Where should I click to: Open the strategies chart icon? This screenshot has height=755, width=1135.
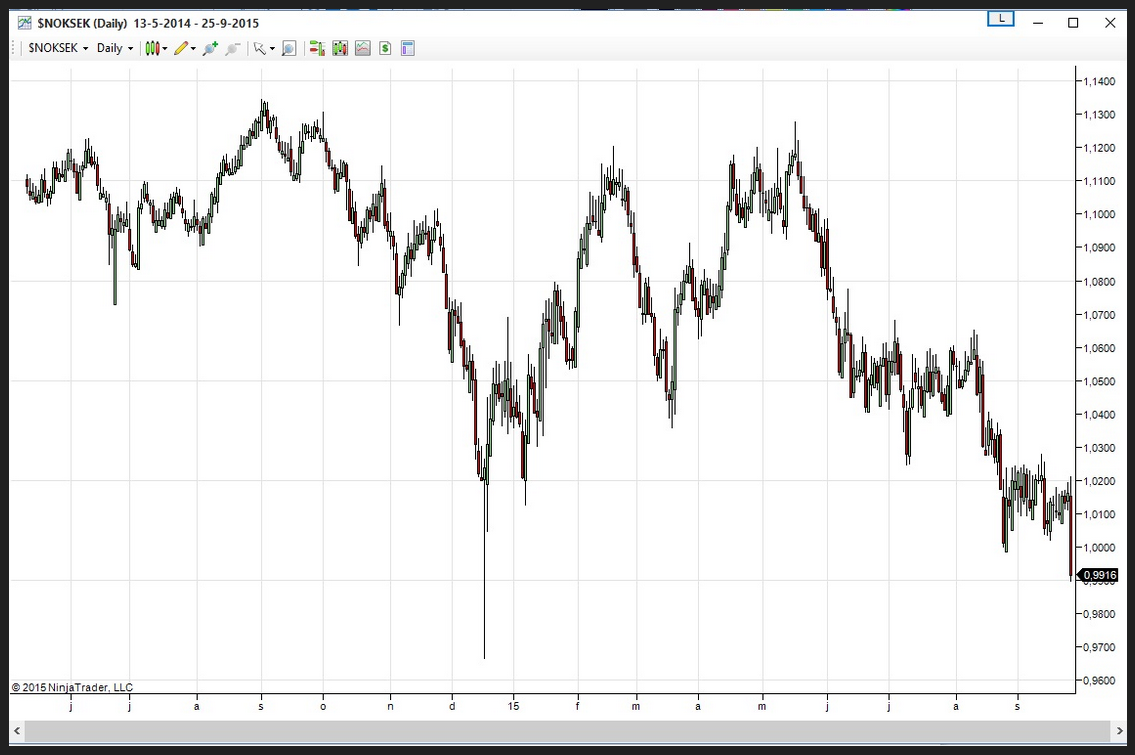[x=362, y=48]
